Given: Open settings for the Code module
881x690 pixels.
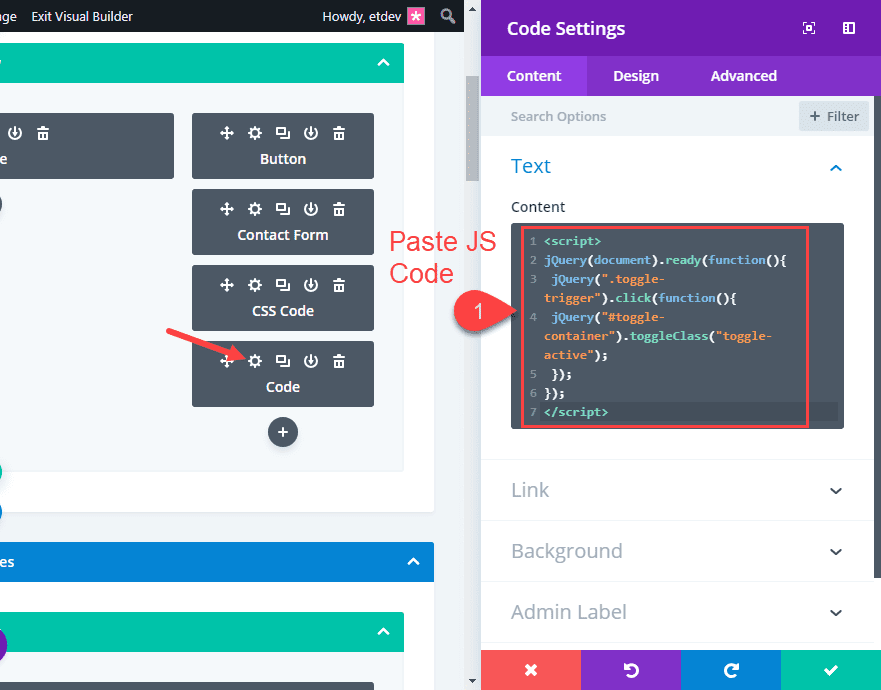Looking at the screenshot, I should click(254, 360).
